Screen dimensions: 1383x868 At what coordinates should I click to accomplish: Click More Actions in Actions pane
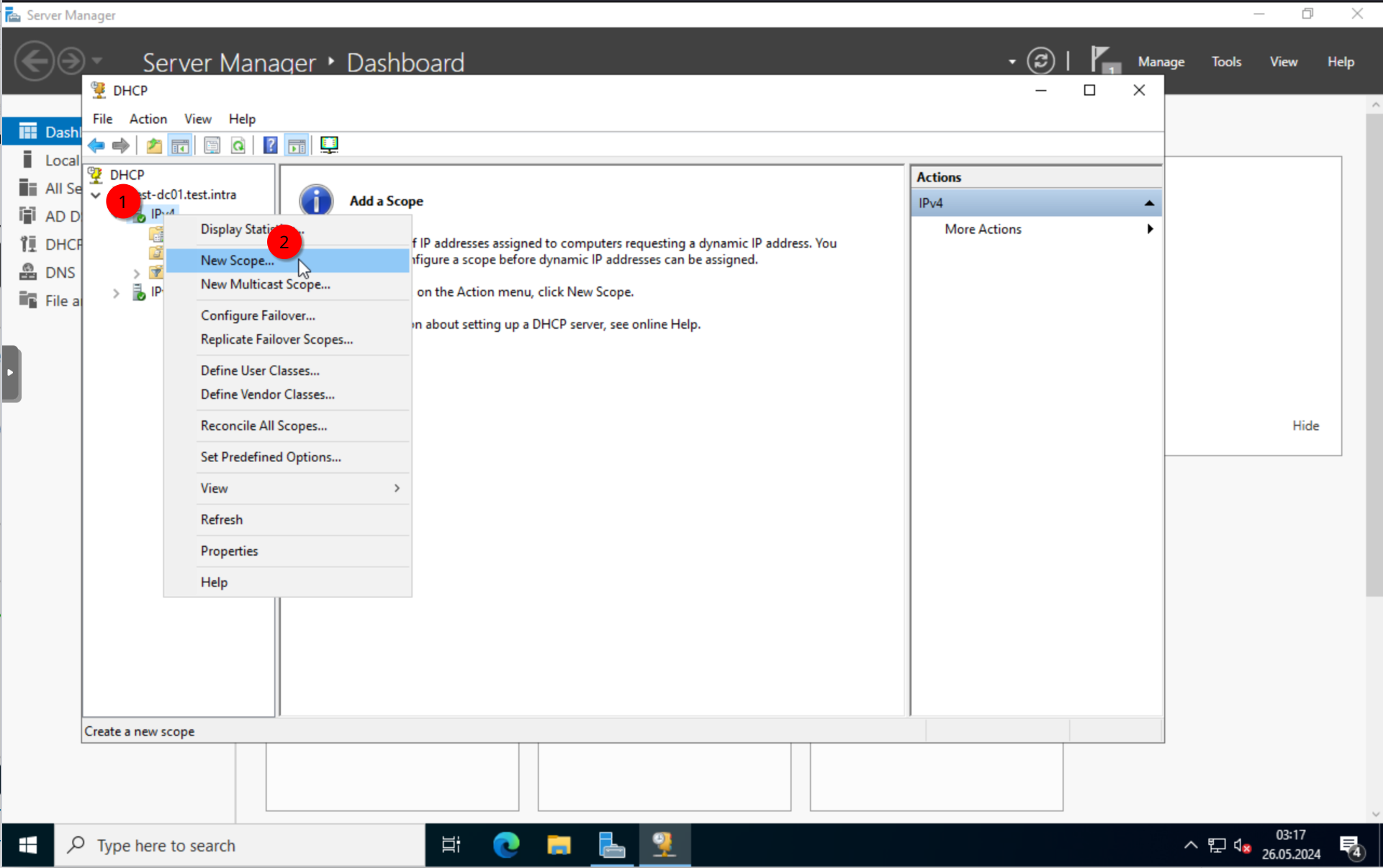[983, 229]
